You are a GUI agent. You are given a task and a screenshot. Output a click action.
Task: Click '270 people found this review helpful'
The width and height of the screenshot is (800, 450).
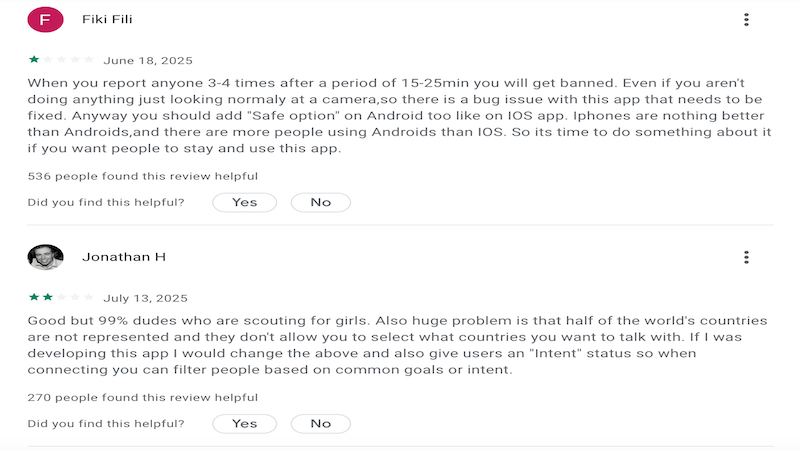coord(143,398)
